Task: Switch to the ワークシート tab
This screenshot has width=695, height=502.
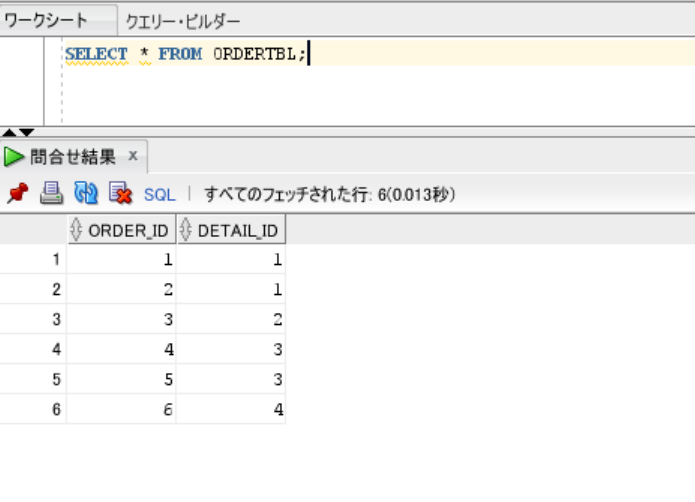Action: pos(46,20)
